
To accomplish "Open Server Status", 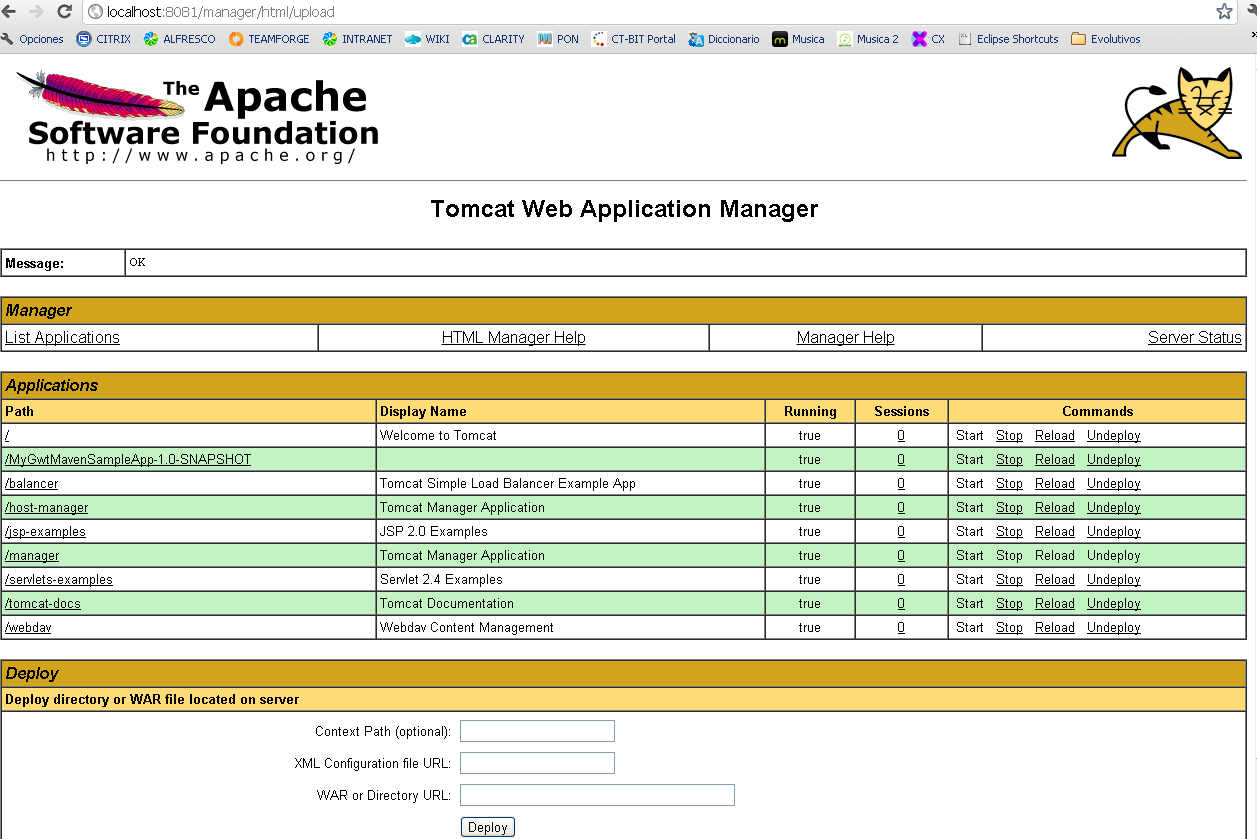I will pyautogui.click(x=1194, y=337).
